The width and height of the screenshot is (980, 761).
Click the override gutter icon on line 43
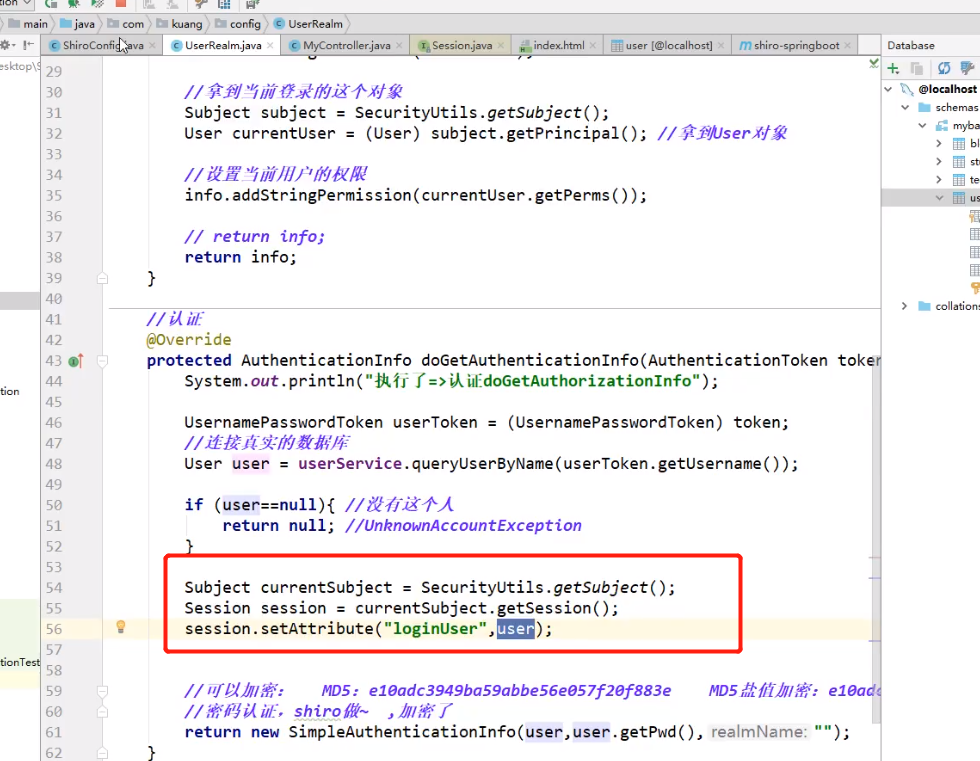[75, 361]
